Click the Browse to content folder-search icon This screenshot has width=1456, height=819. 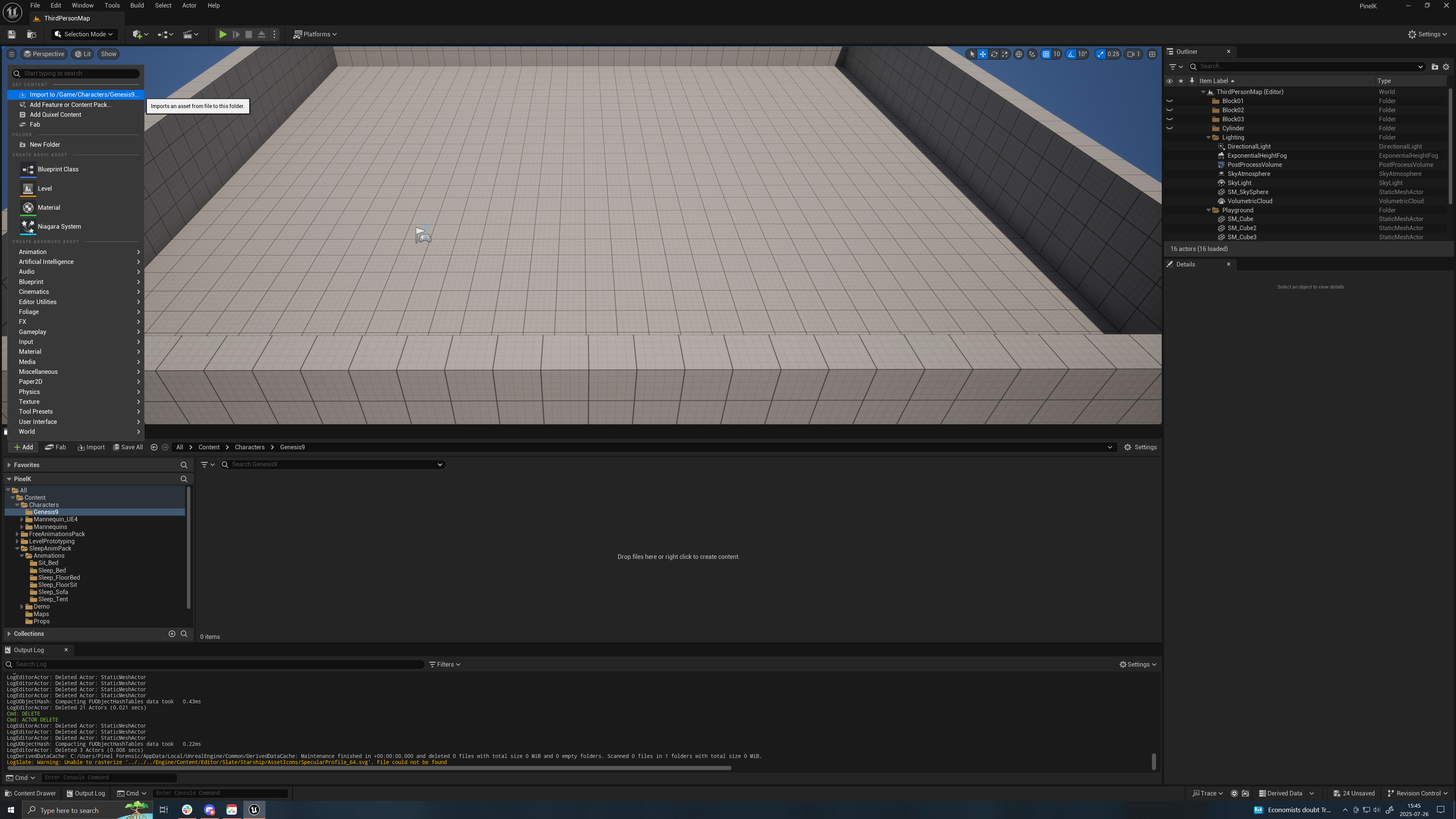click(x=31, y=35)
